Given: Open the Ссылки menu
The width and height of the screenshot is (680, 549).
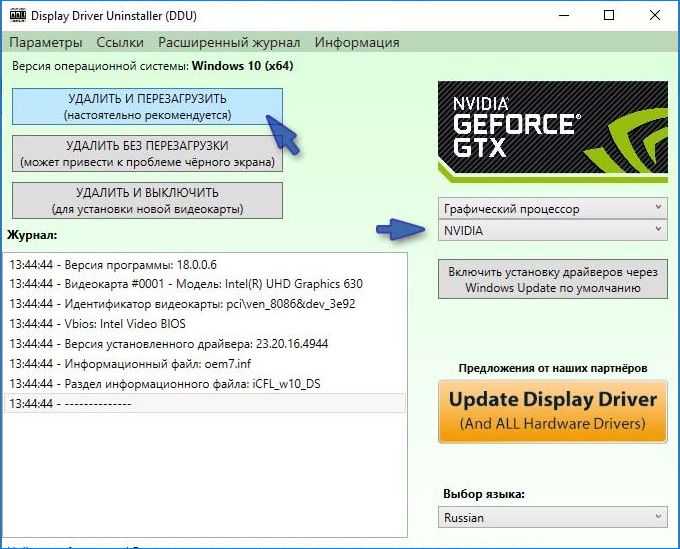Looking at the screenshot, I should (120, 42).
